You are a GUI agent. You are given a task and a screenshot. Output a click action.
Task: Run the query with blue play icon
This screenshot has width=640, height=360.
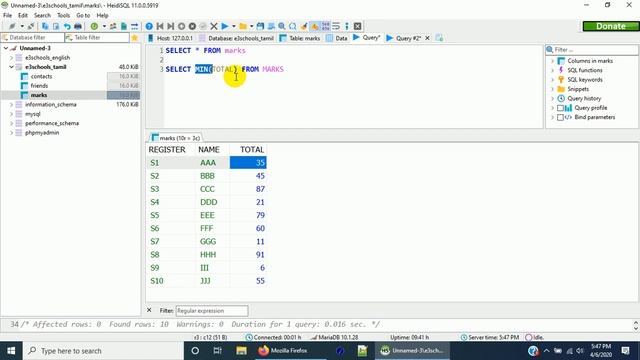pyautogui.click(x=224, y=26)
